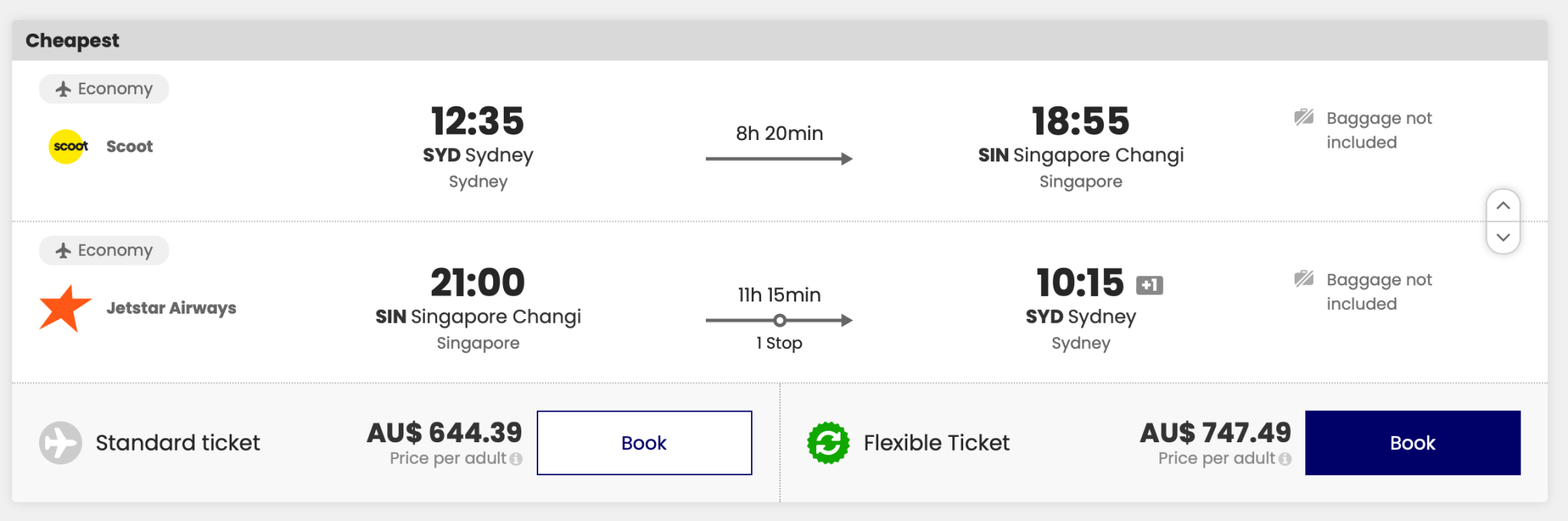This screenshot has height=521, width=1568.
Task: Click the outbound flight duration arrow line
Action: click(778, 158)
